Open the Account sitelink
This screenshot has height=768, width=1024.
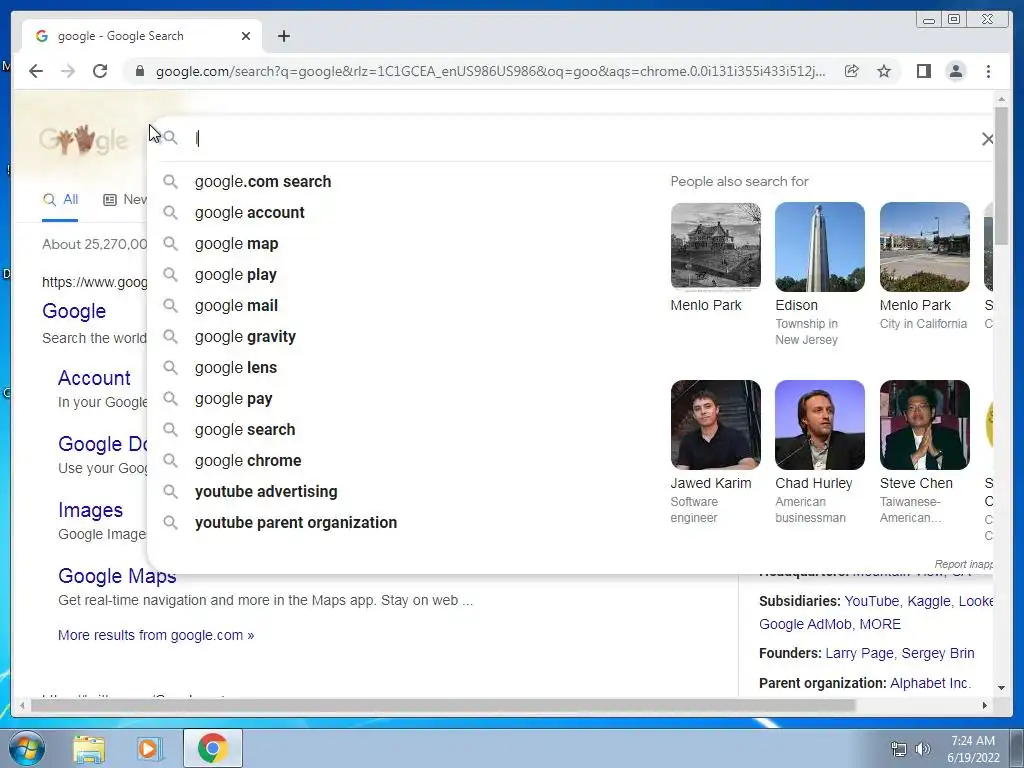pyautogui.click(x=94, y=377)
